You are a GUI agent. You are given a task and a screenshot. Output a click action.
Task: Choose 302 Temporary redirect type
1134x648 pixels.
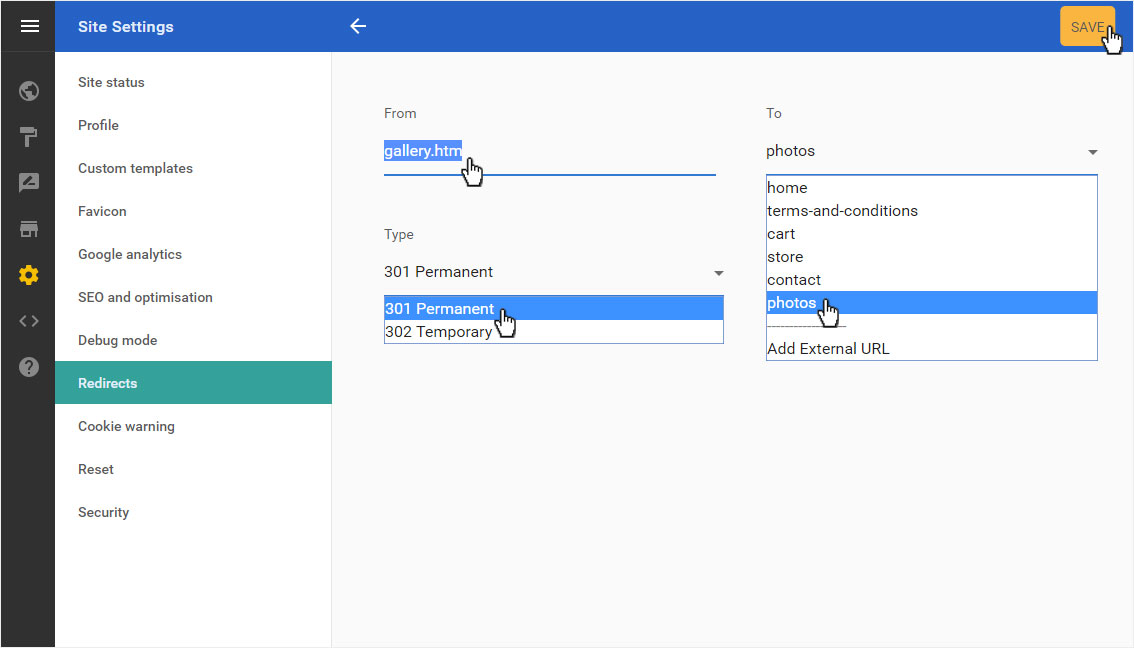(x=553, y=332)
